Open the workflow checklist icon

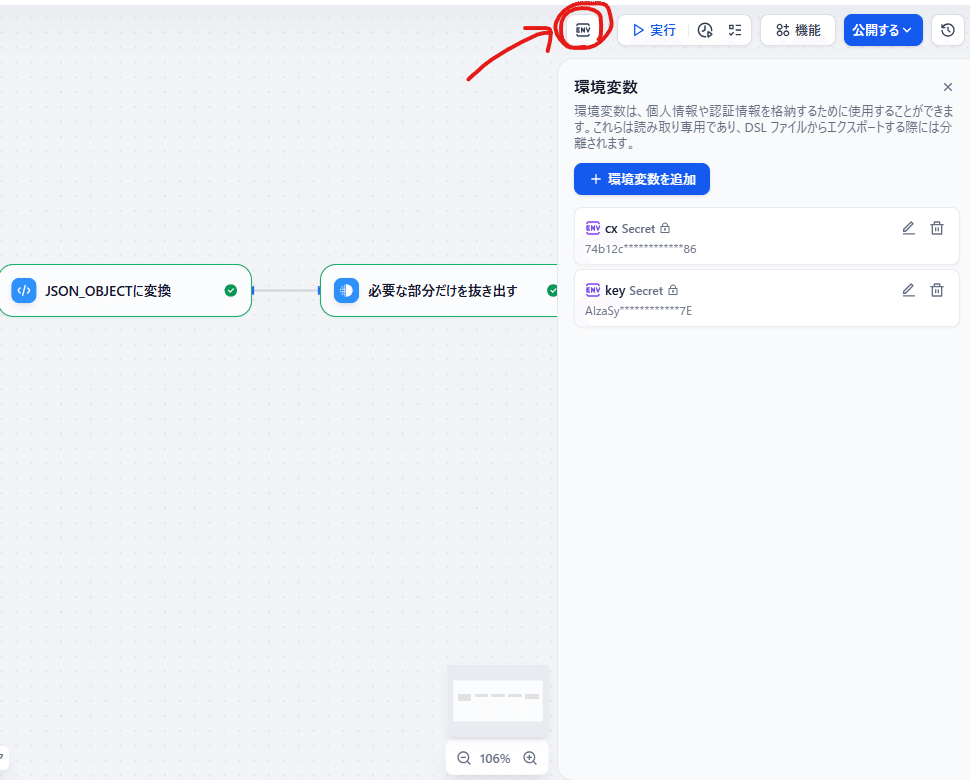pos(736,30)
